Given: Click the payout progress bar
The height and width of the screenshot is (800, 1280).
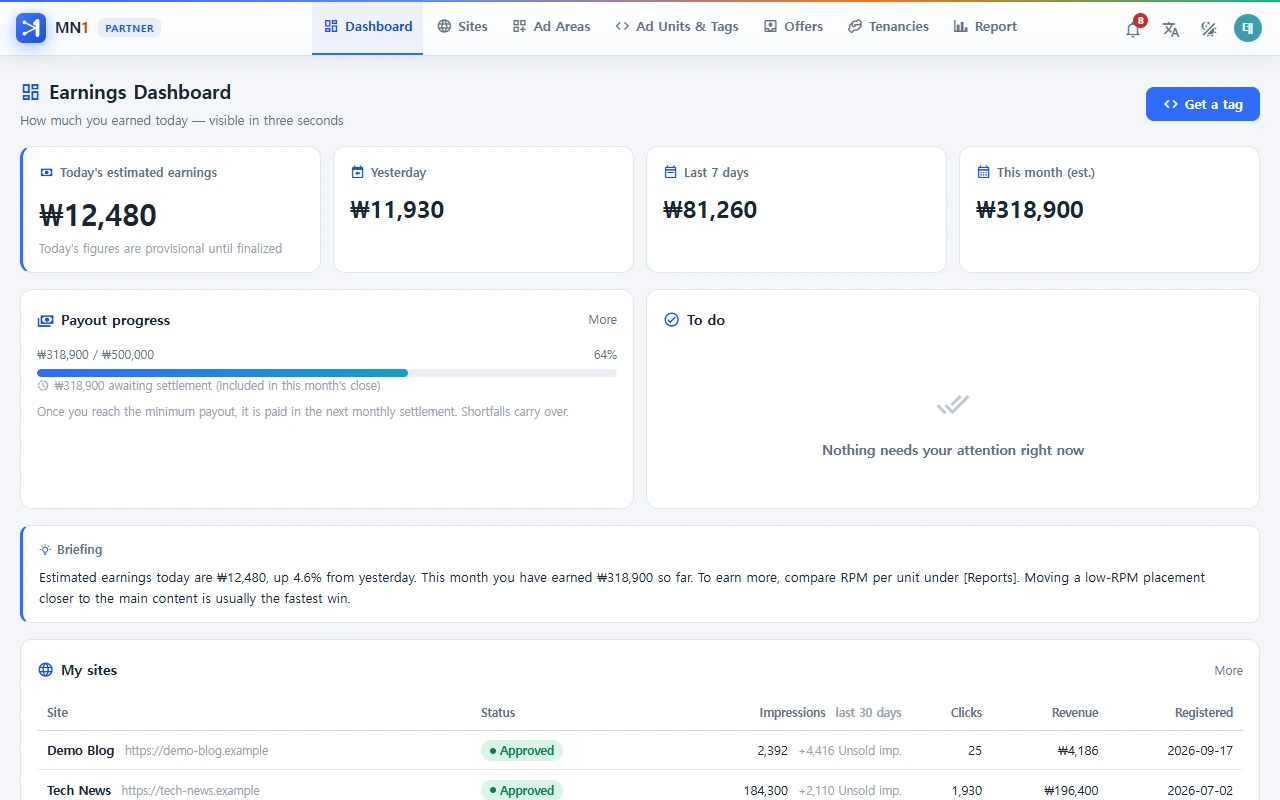Looking at the screenshot, I should pos(327,373).
